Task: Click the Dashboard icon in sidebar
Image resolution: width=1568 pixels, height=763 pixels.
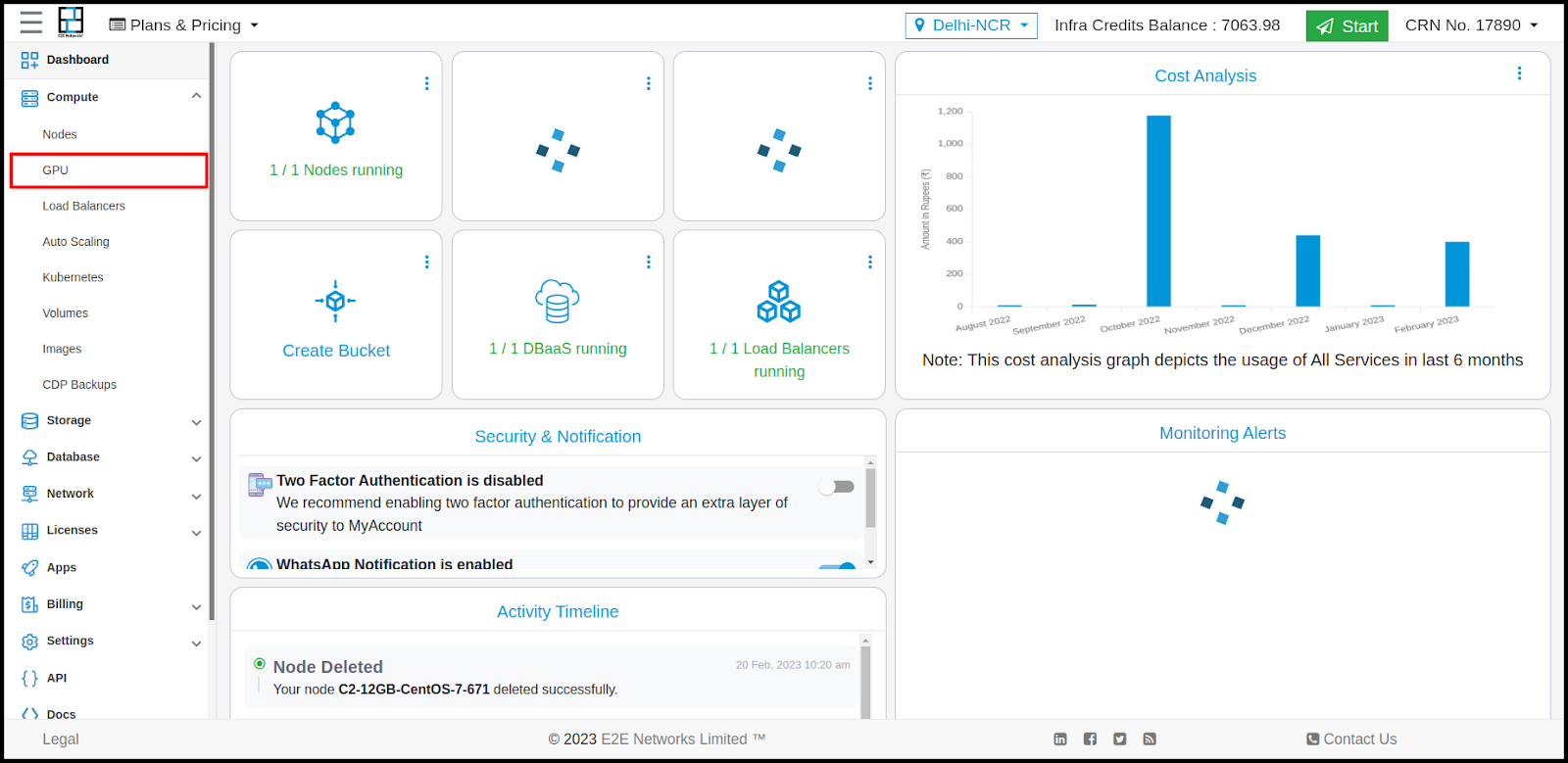Action: [x=29, y=60]
